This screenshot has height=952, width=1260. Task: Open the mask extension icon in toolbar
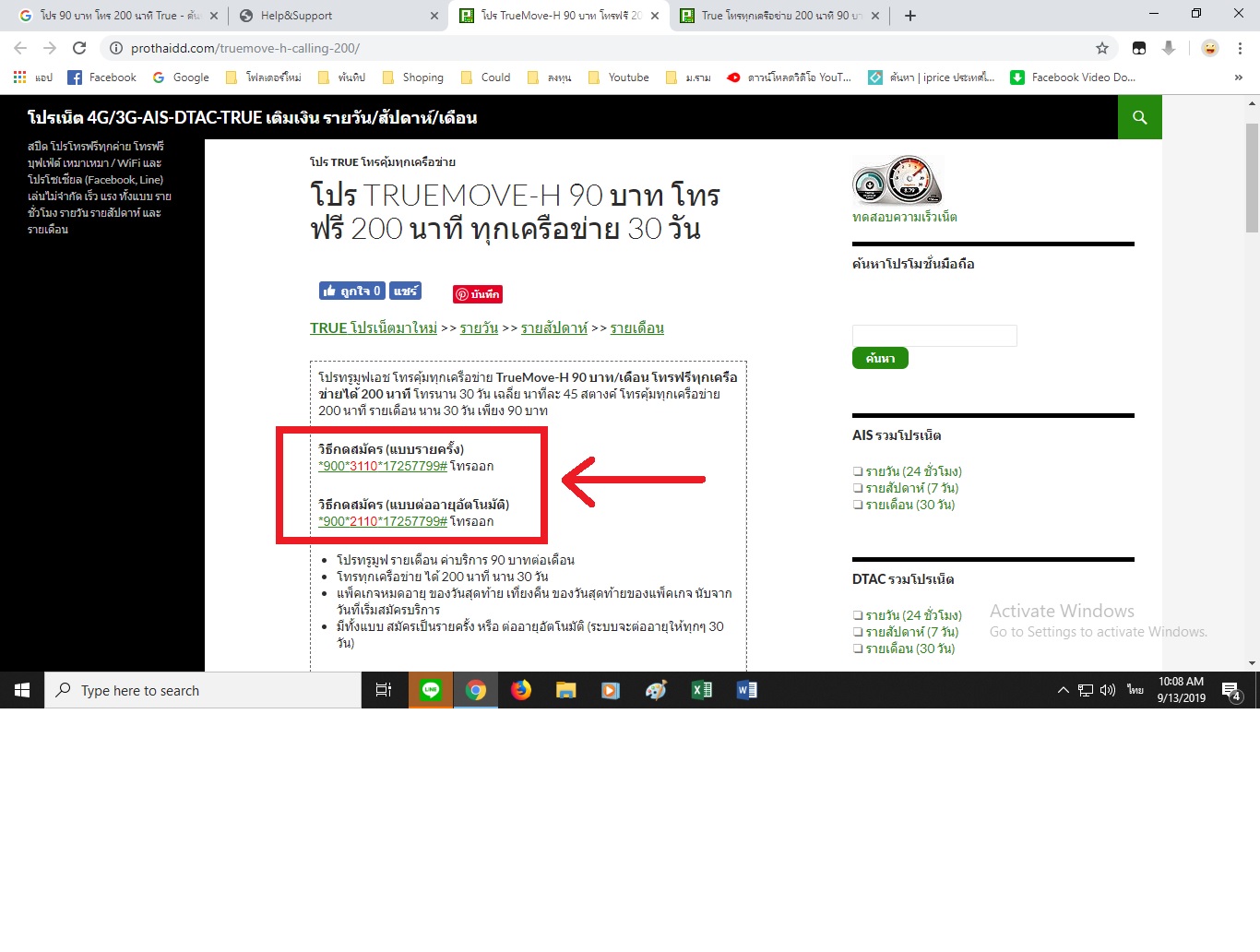coord(1139,48)
